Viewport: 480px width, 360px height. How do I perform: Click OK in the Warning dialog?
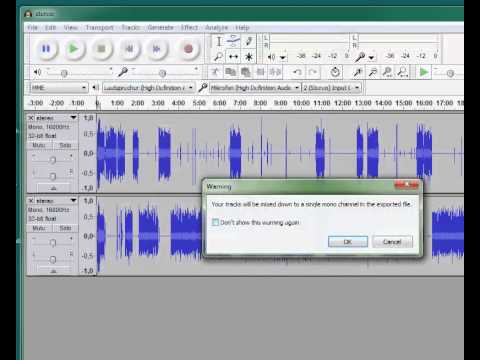pyautogui.click(x=348, y=242)
